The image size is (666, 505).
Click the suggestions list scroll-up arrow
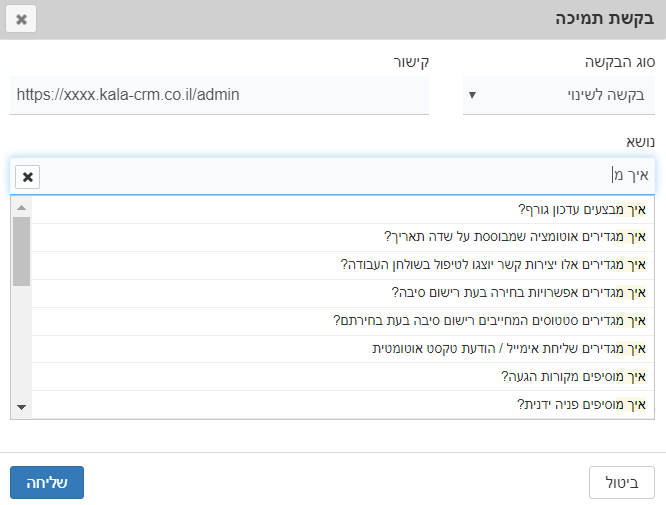(21, 208)
